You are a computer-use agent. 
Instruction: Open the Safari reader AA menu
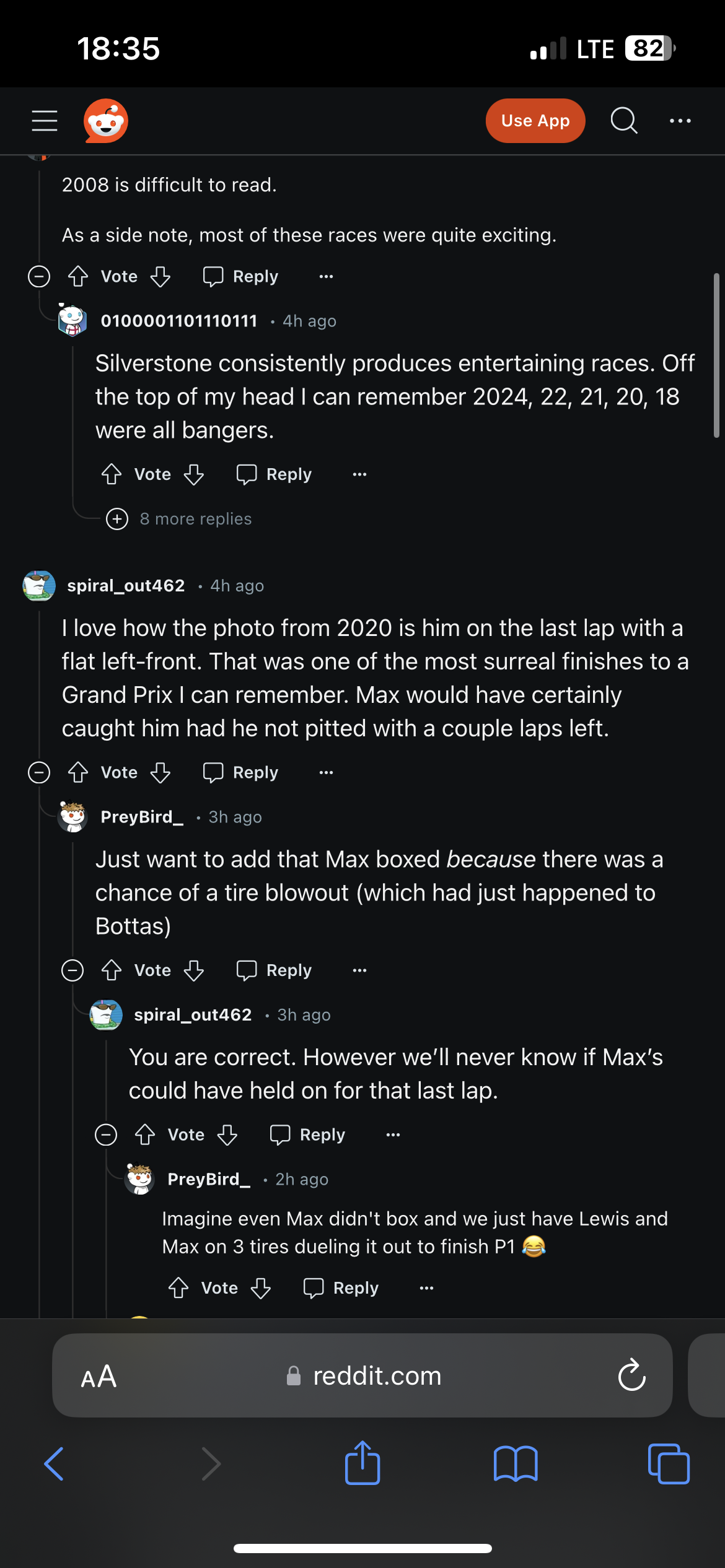click(x=98, y=1376)
